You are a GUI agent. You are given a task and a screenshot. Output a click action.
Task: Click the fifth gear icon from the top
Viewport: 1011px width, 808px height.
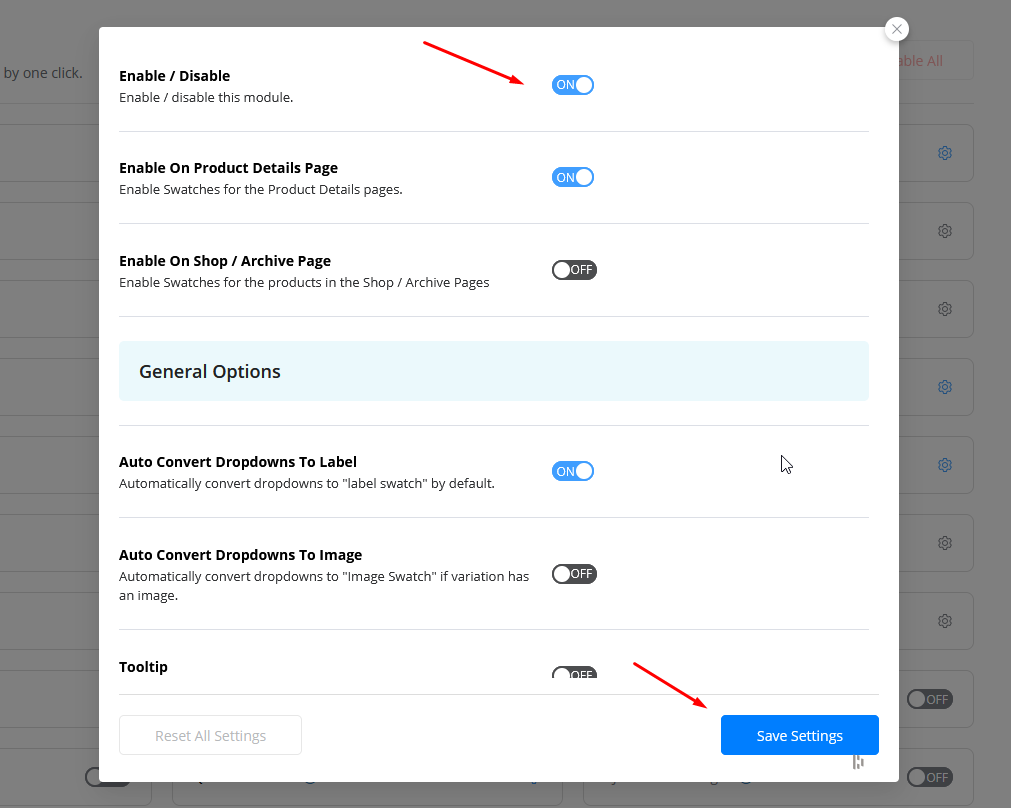(944, 465)
